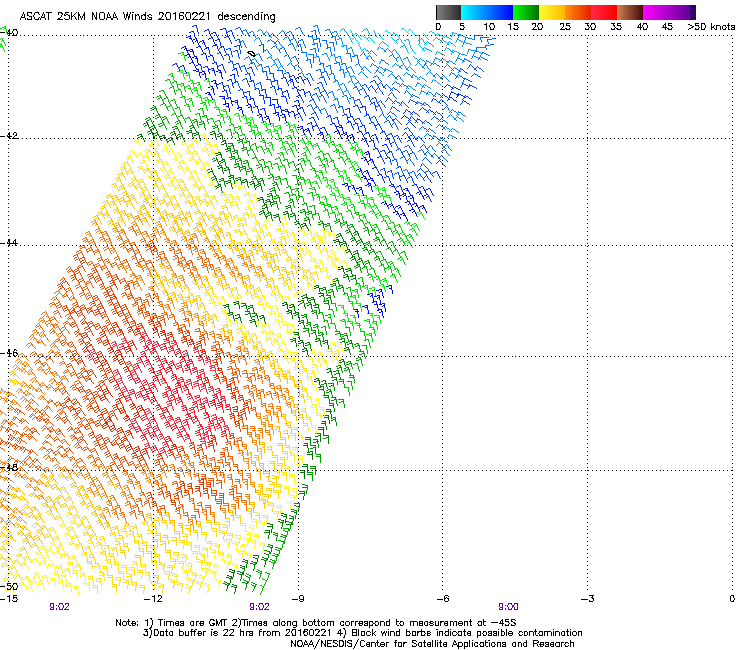740x650 pixels.
Task: Click the title 'ASCAT 25KM NOAA Winds 20160221 descending'
Action: 148,16
